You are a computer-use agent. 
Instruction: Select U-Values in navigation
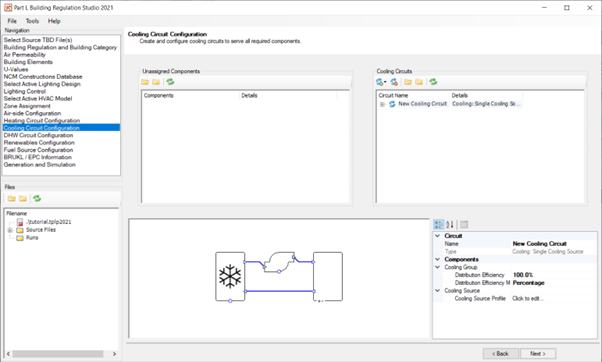16,69
